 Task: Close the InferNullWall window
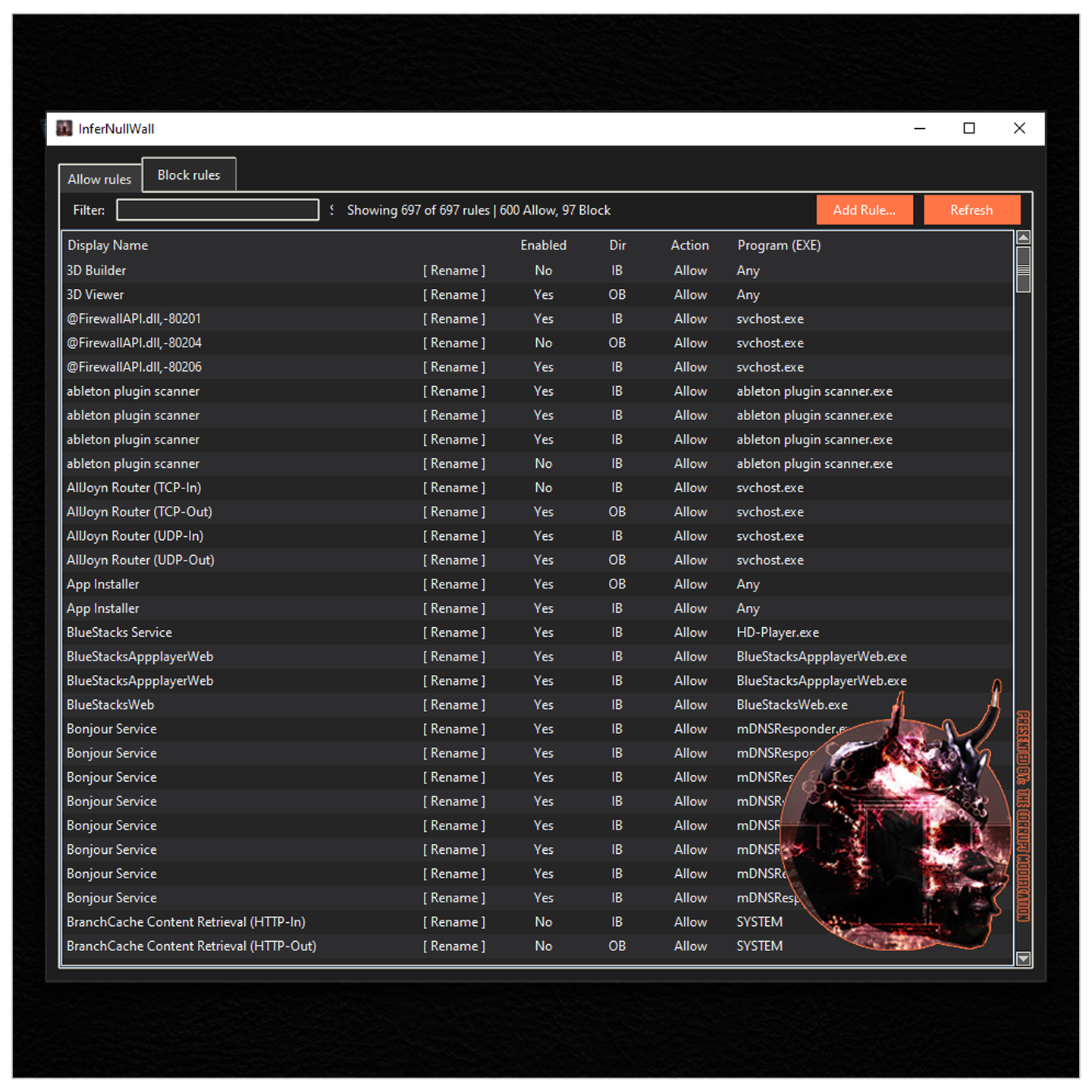1019,129
